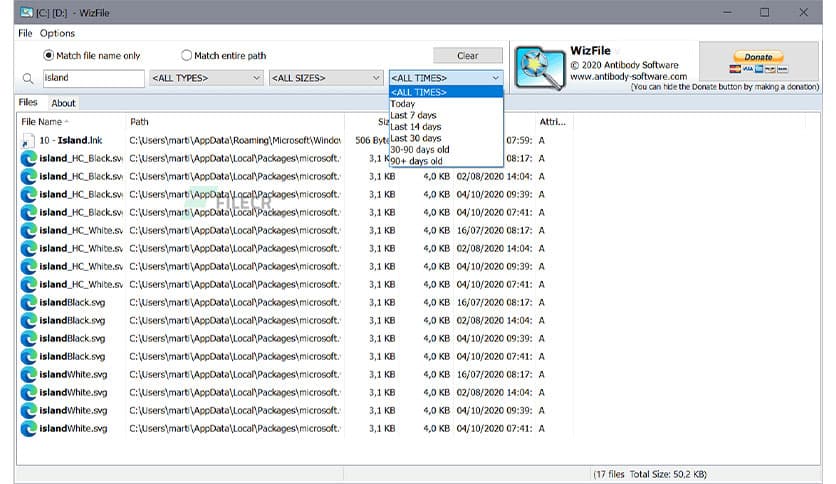836x484 pixels.
Task: Sort by the Attri... column header
Action: click(x=553, y=122)
